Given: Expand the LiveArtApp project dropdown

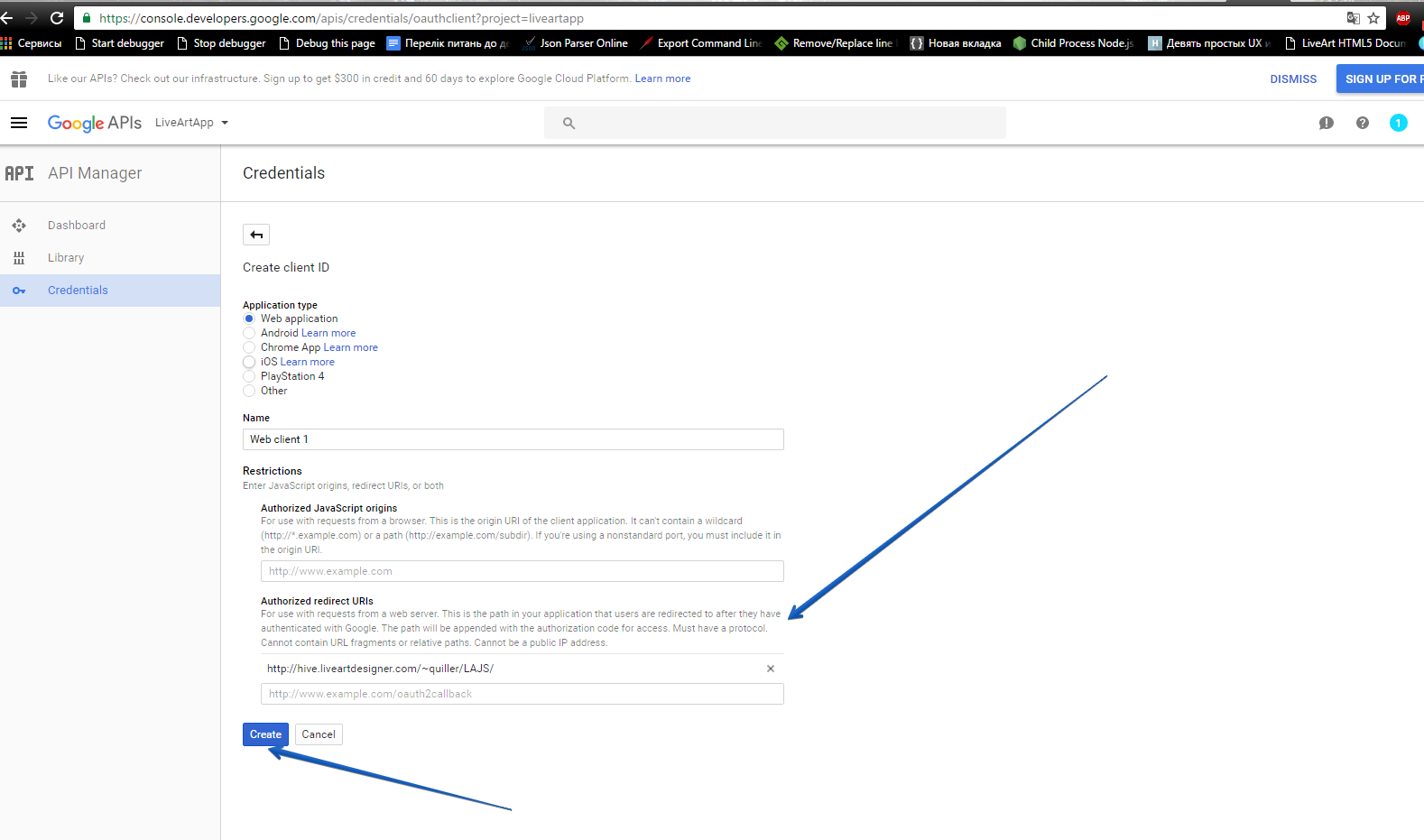Looking at the screenshot, I should click(x=191, y=123).
